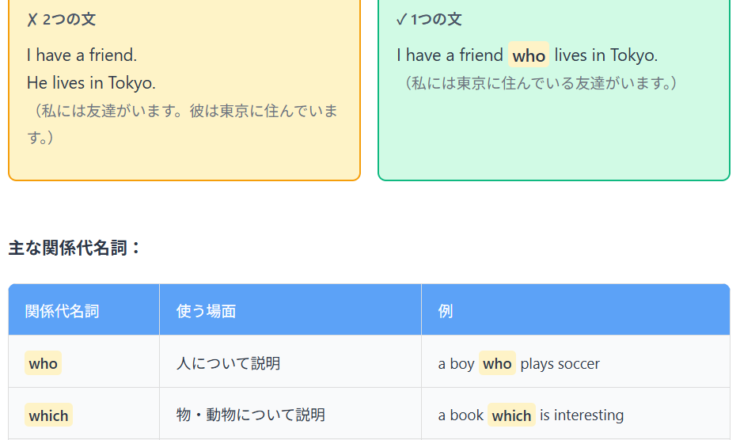Click the which badge in the first column
Image resolution: width=740 pixels, height=440 pixels.
pyautogui.click(x=49, y=415)
